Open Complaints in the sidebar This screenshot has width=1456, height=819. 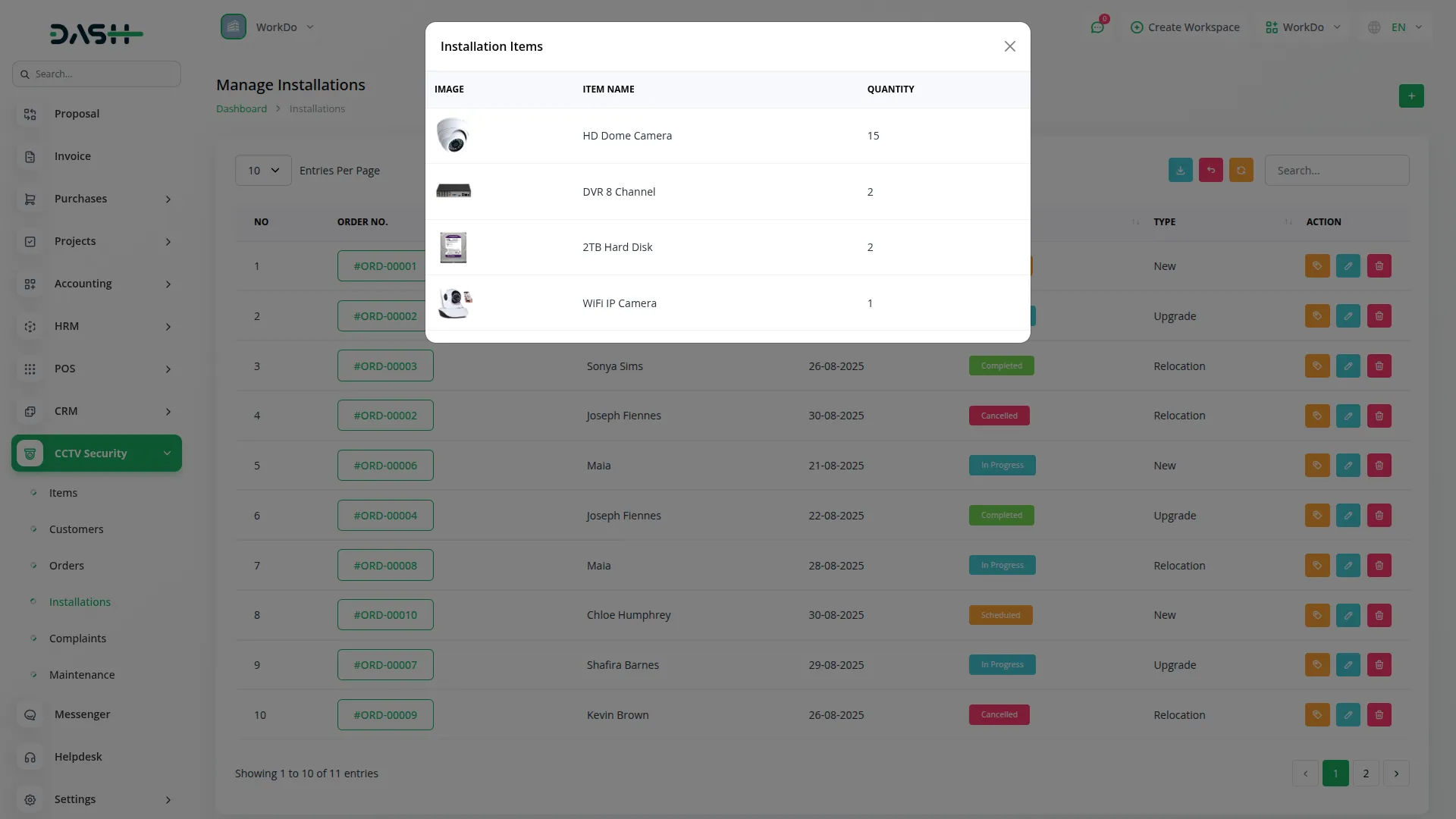click(77, 639)
